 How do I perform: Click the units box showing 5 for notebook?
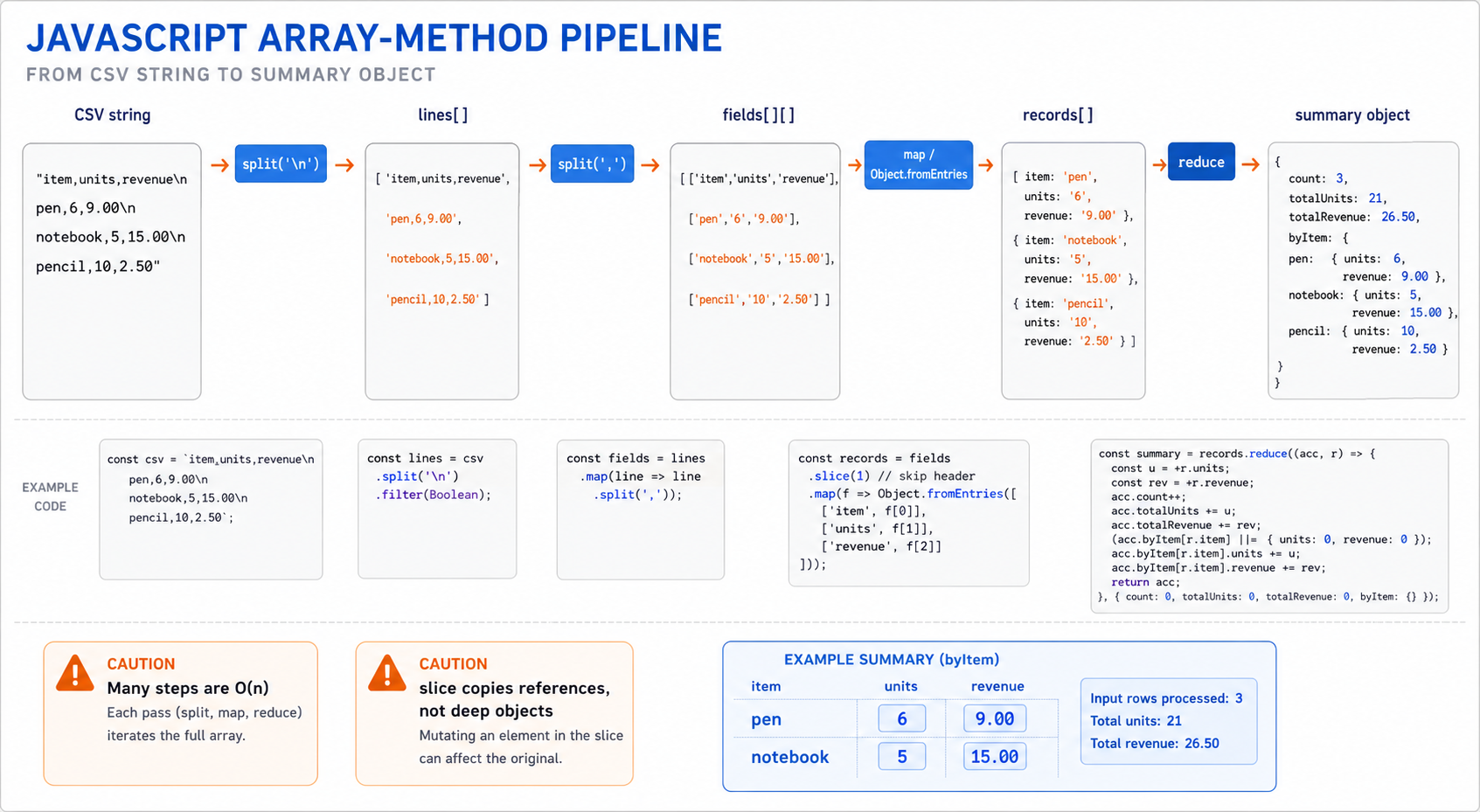point(902,756)
